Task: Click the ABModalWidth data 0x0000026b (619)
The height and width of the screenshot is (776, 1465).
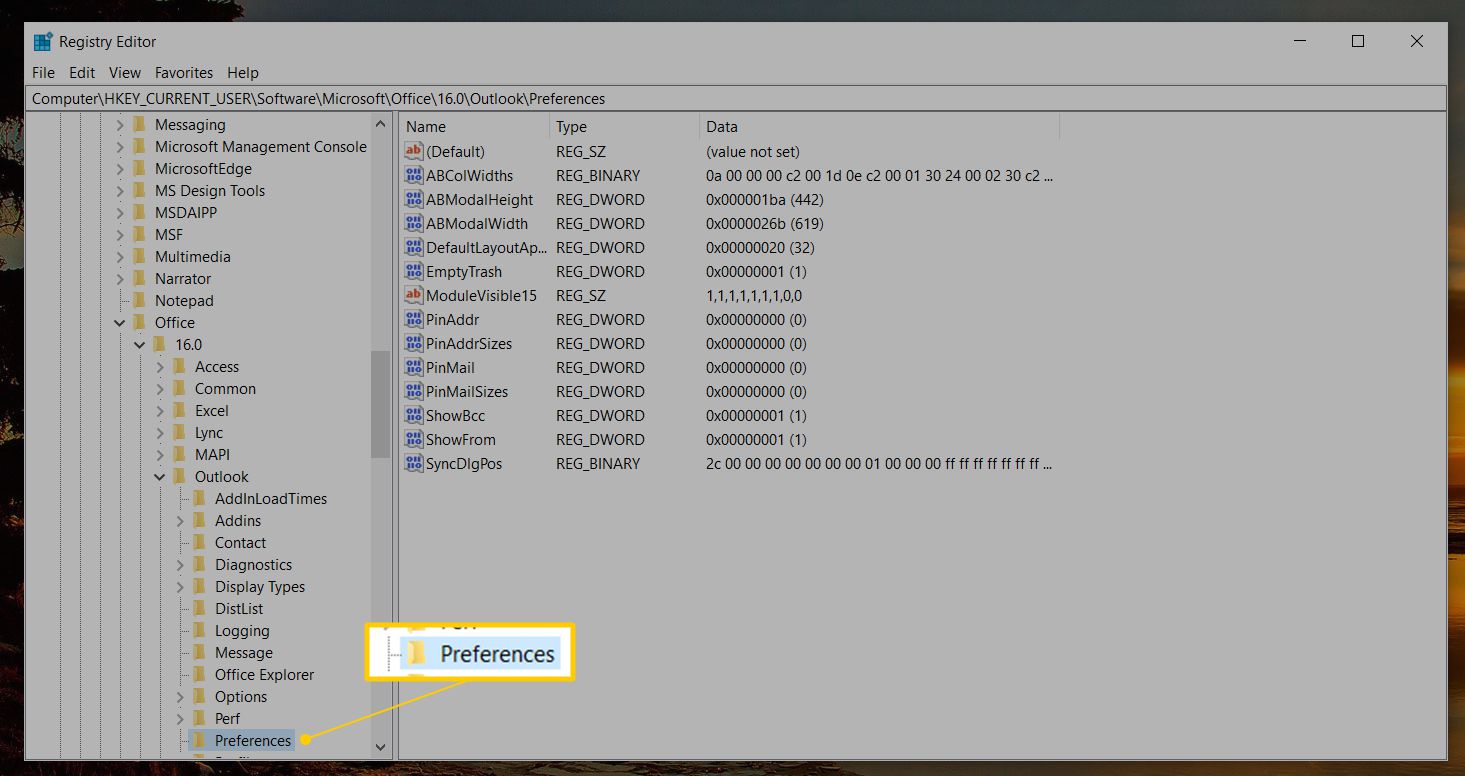Action: tap(765, 223)
